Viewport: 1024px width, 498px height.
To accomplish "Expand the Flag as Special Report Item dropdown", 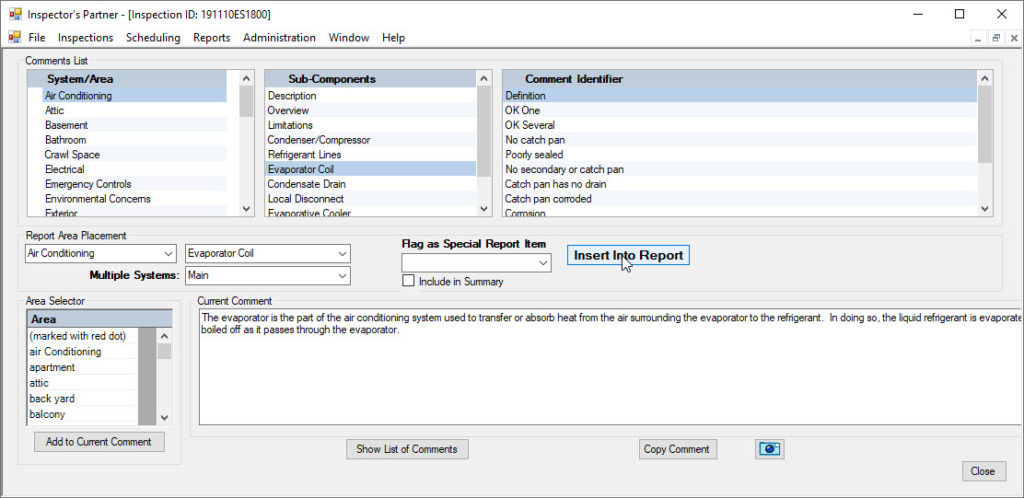I will click(x=543, y=263).
